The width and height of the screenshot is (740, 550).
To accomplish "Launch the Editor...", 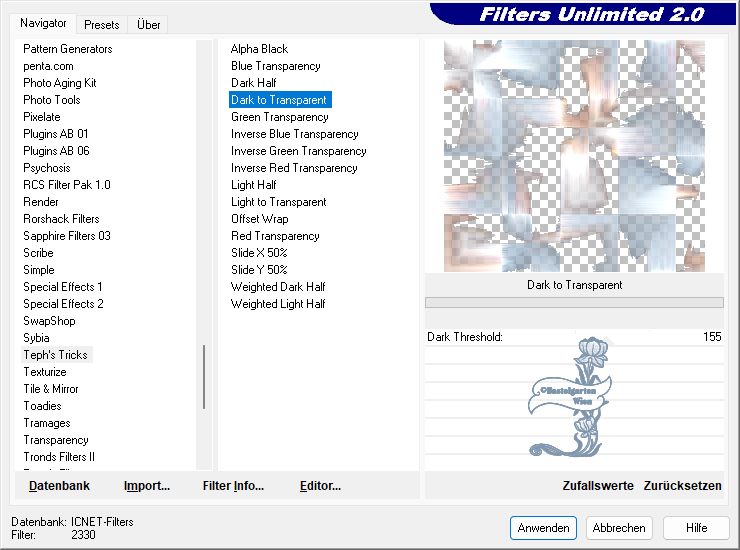I will tap(320, 486).
